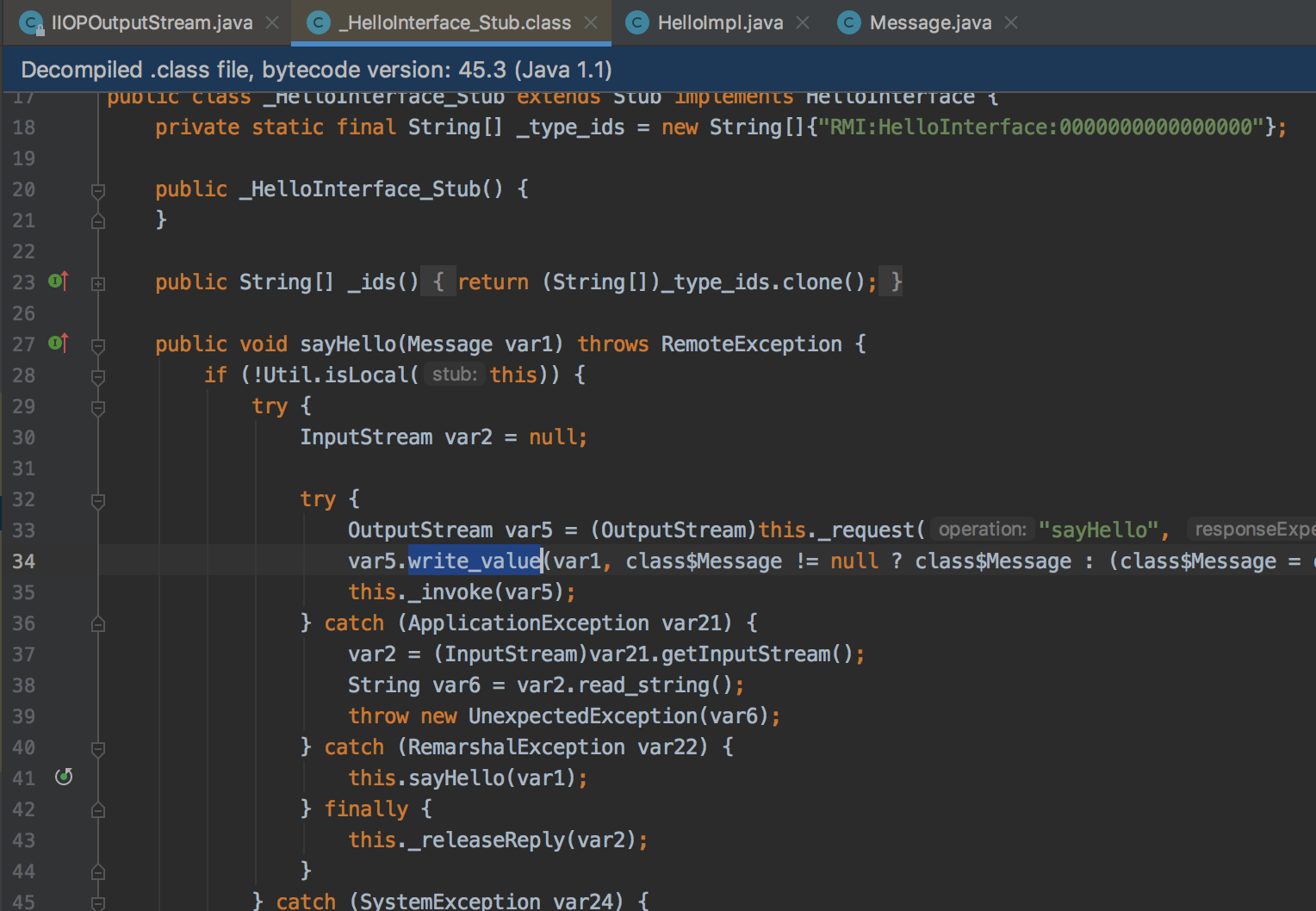Click the class icon on IIOPOutputStream.java tab

pos(32,23)
